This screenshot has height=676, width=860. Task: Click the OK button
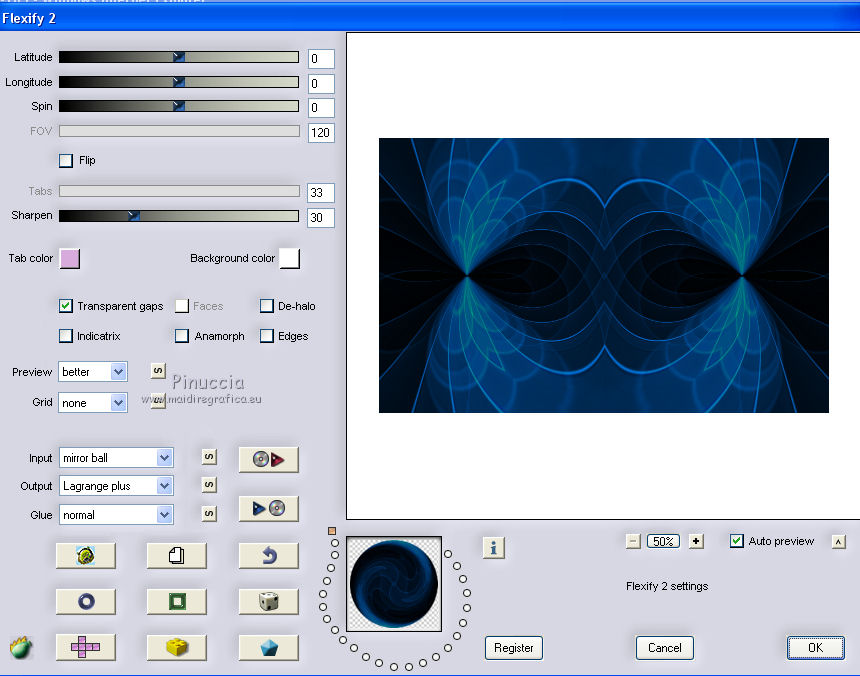click(x=815, y=648)
